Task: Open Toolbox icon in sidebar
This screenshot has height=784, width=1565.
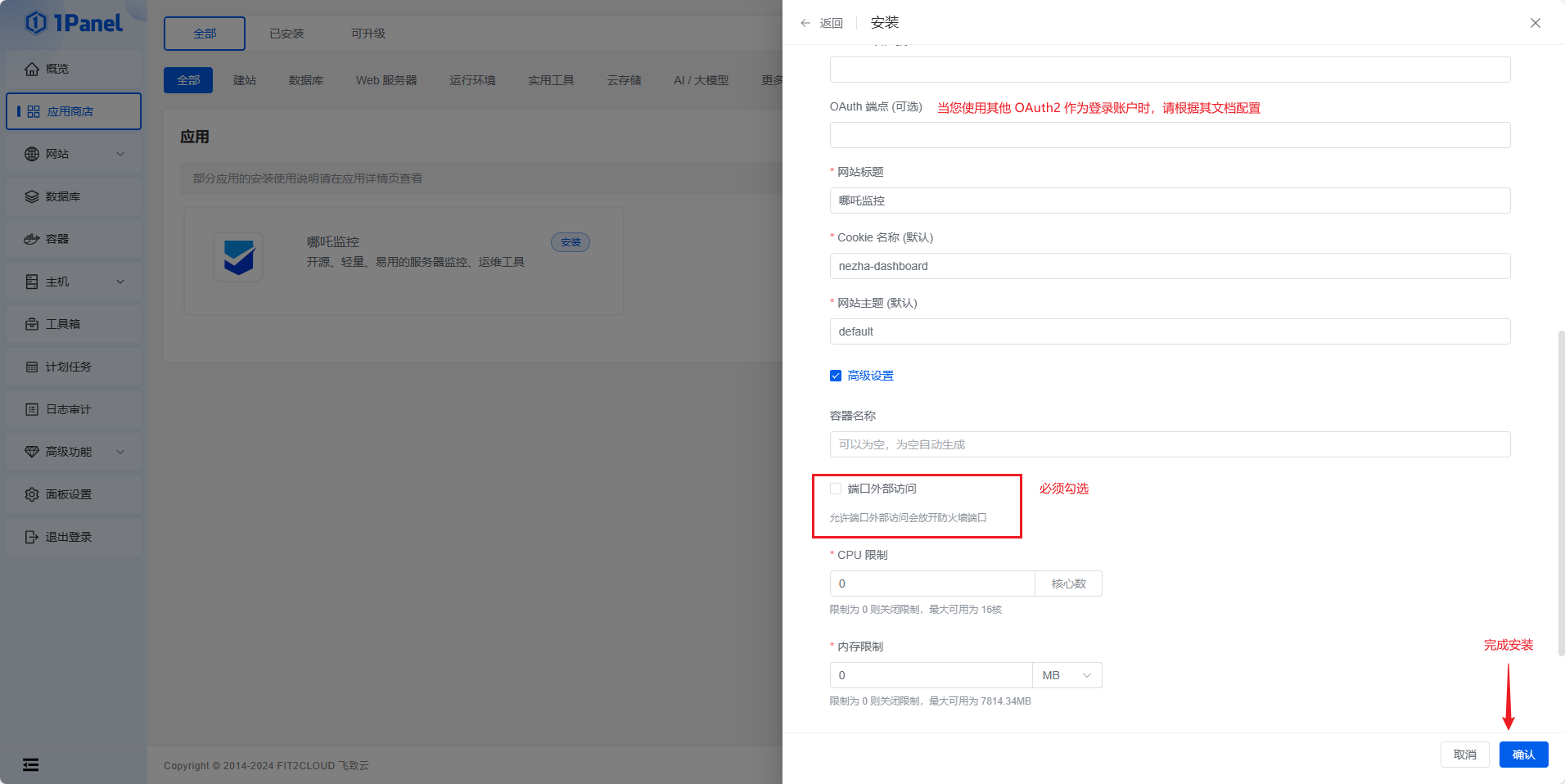Action: [32, 324]
